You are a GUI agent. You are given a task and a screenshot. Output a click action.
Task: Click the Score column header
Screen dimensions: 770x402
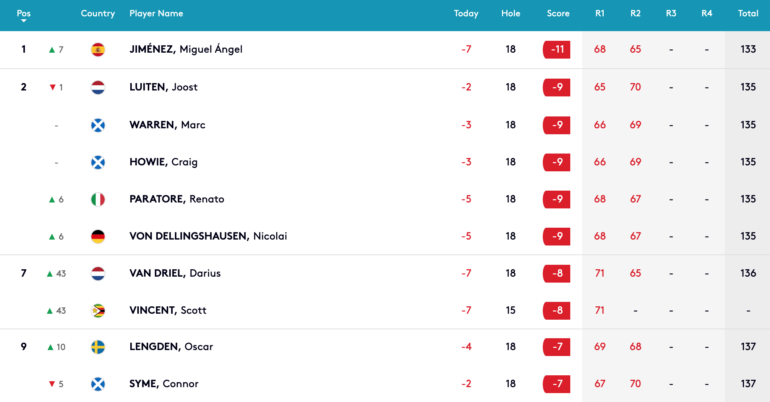558,14
